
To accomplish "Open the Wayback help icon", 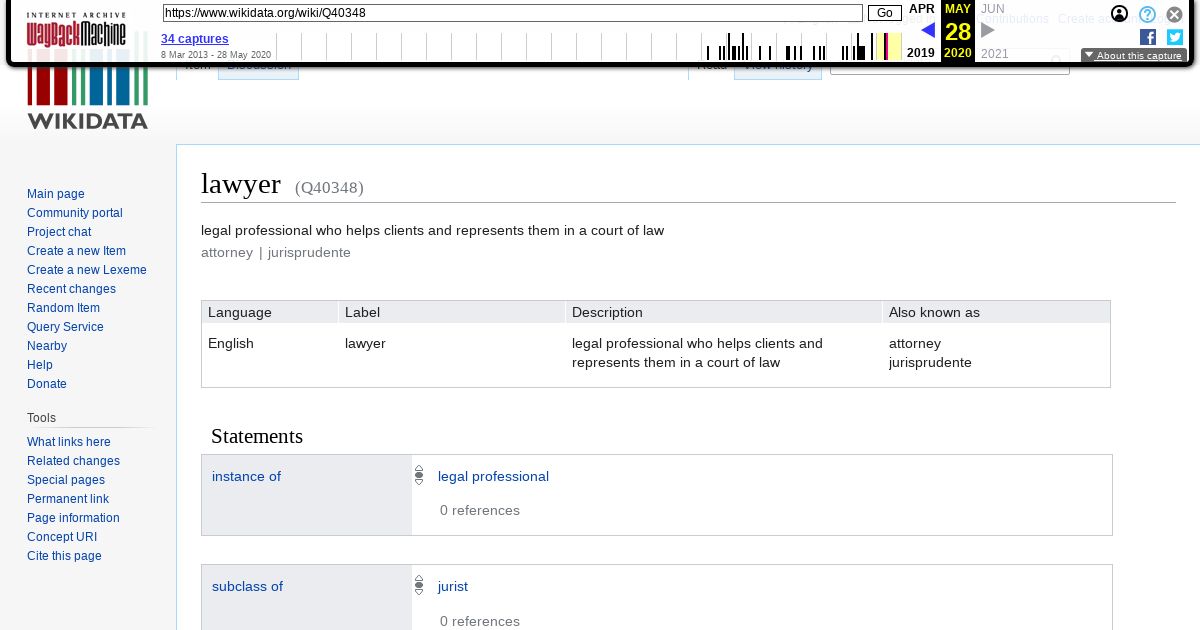I will pos(1147,14).
